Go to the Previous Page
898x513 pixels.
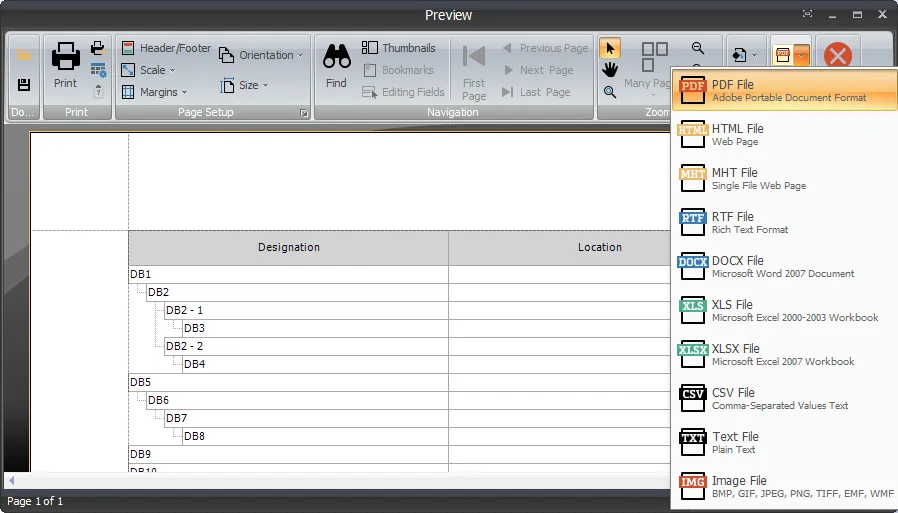pyautogui.click(x=545, y=48)
